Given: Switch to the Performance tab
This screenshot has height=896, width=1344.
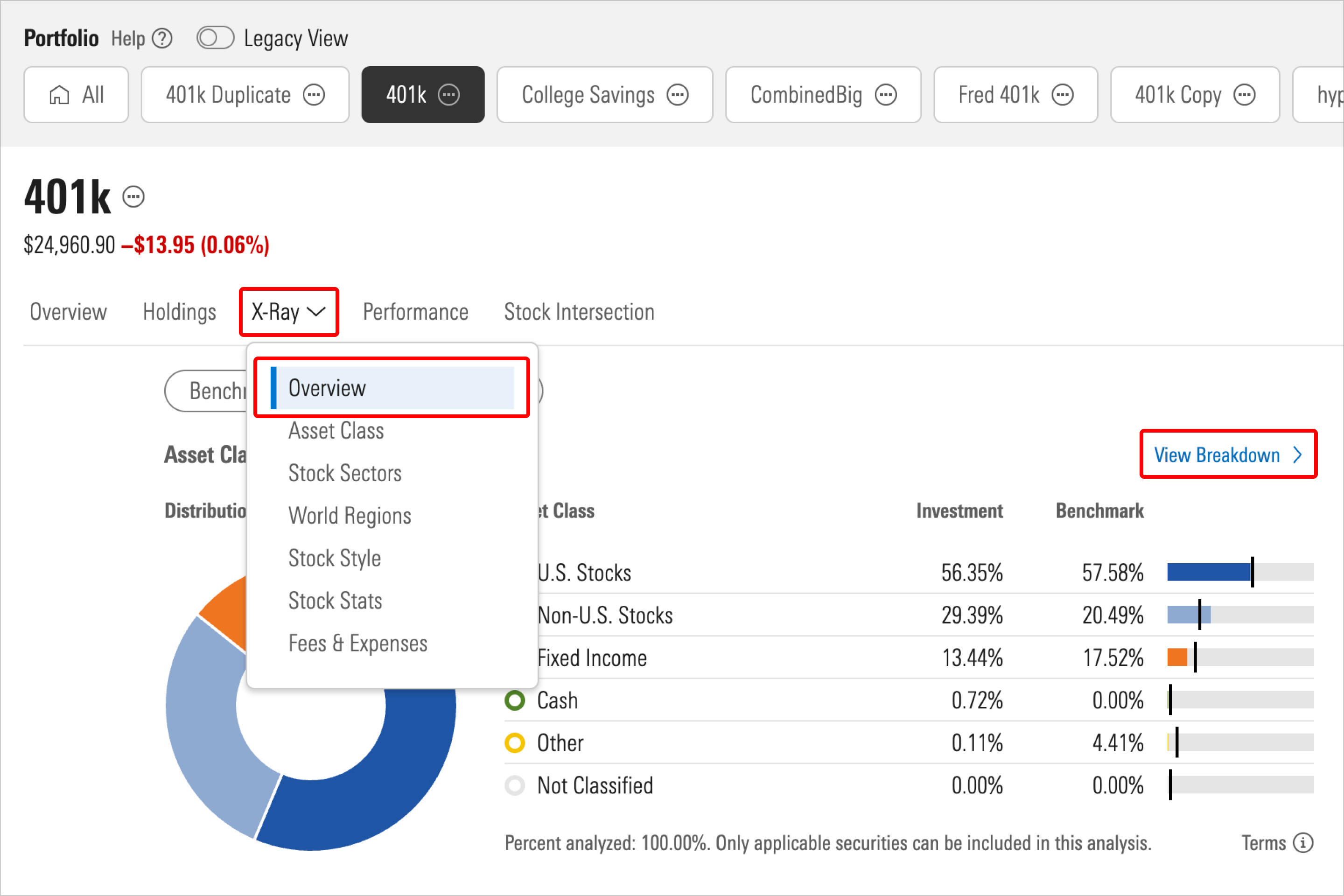Looking at the screenshot, I should point(415,312).
